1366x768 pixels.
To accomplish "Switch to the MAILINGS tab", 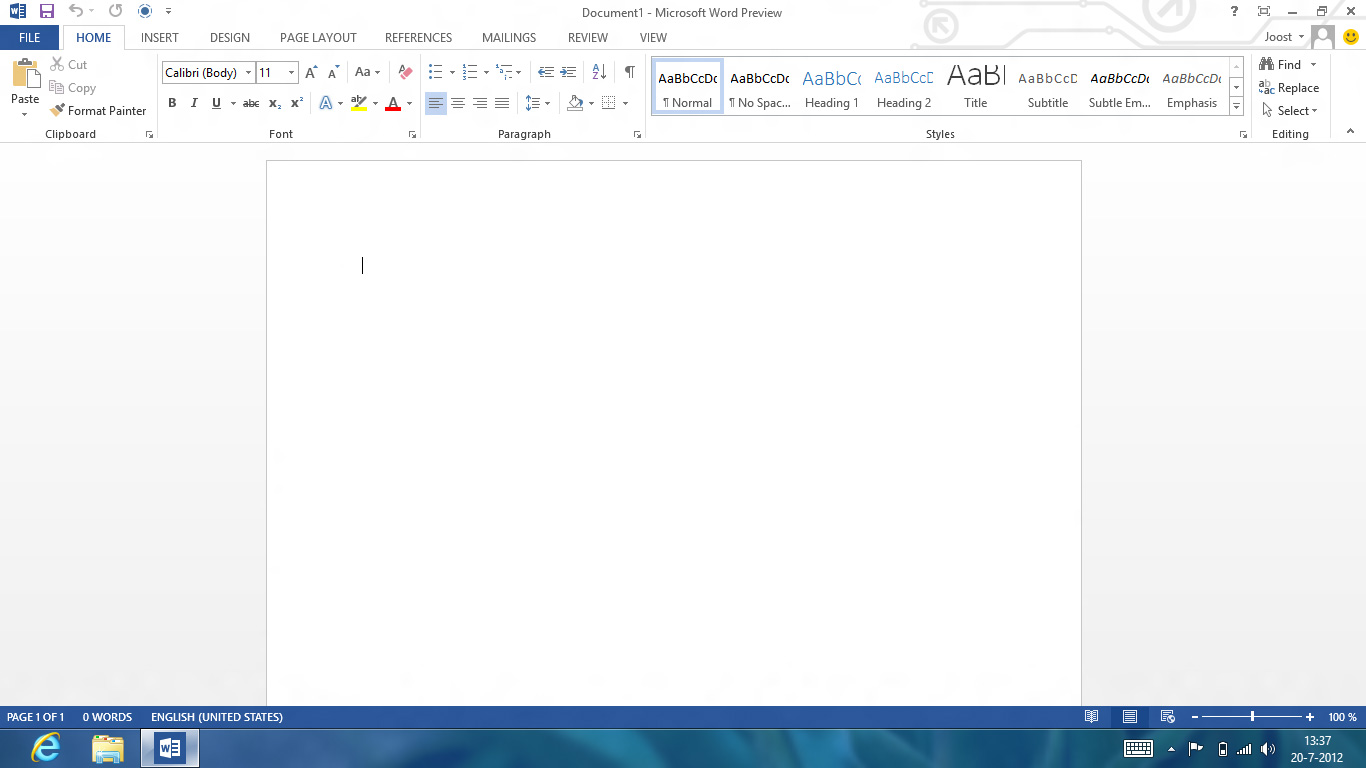I will coord(509,38).
